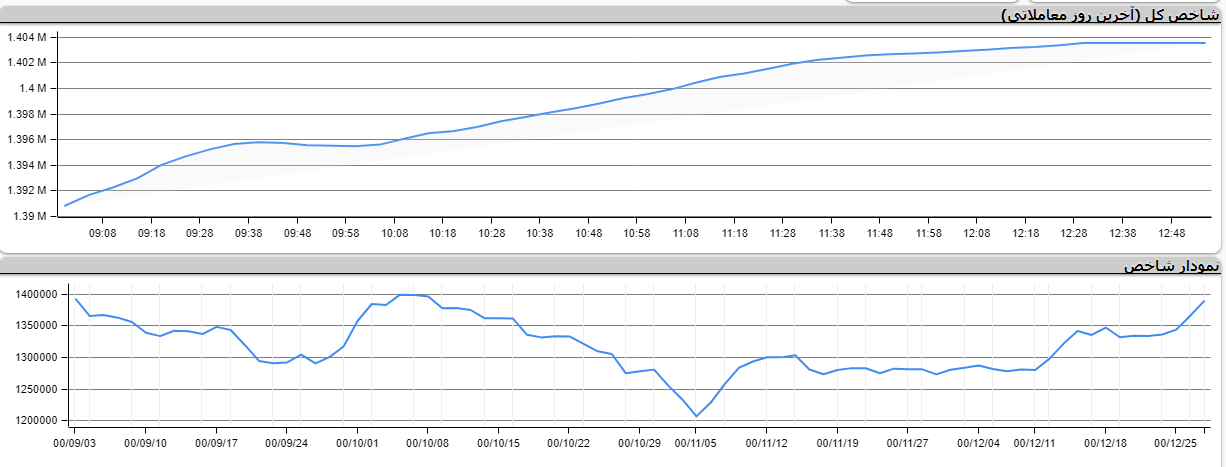Click the 1.404 M y-axis label
The height and width of the screenshot is (467, 1226).
pos(28,38)
